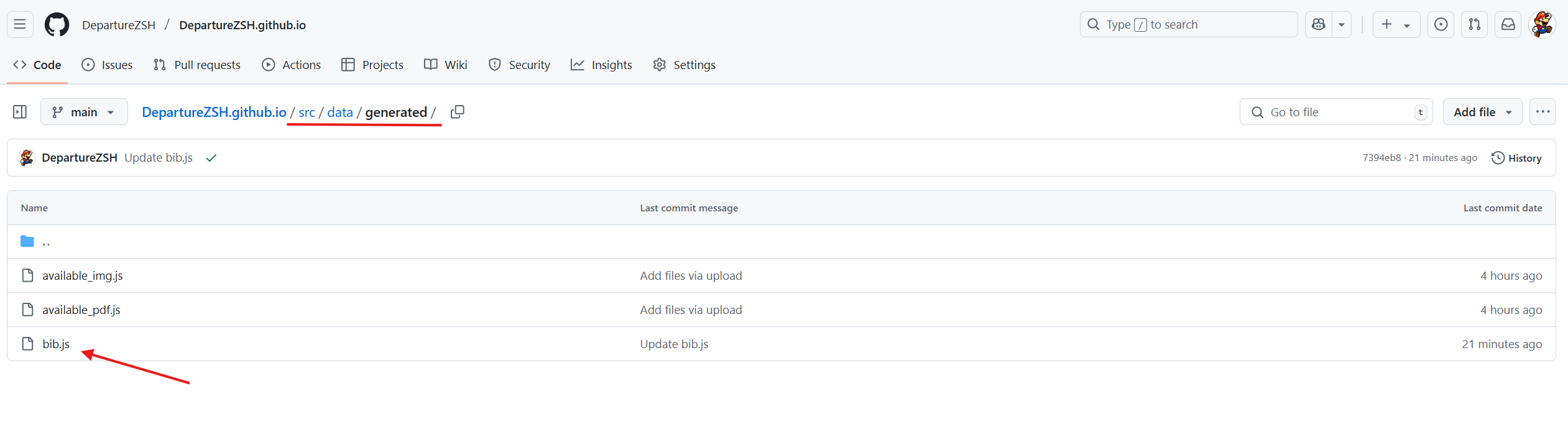Viewport: 1568px width, 447px height.
Task: Open Update bib.js commit in bib.js row
Action: 674,344
